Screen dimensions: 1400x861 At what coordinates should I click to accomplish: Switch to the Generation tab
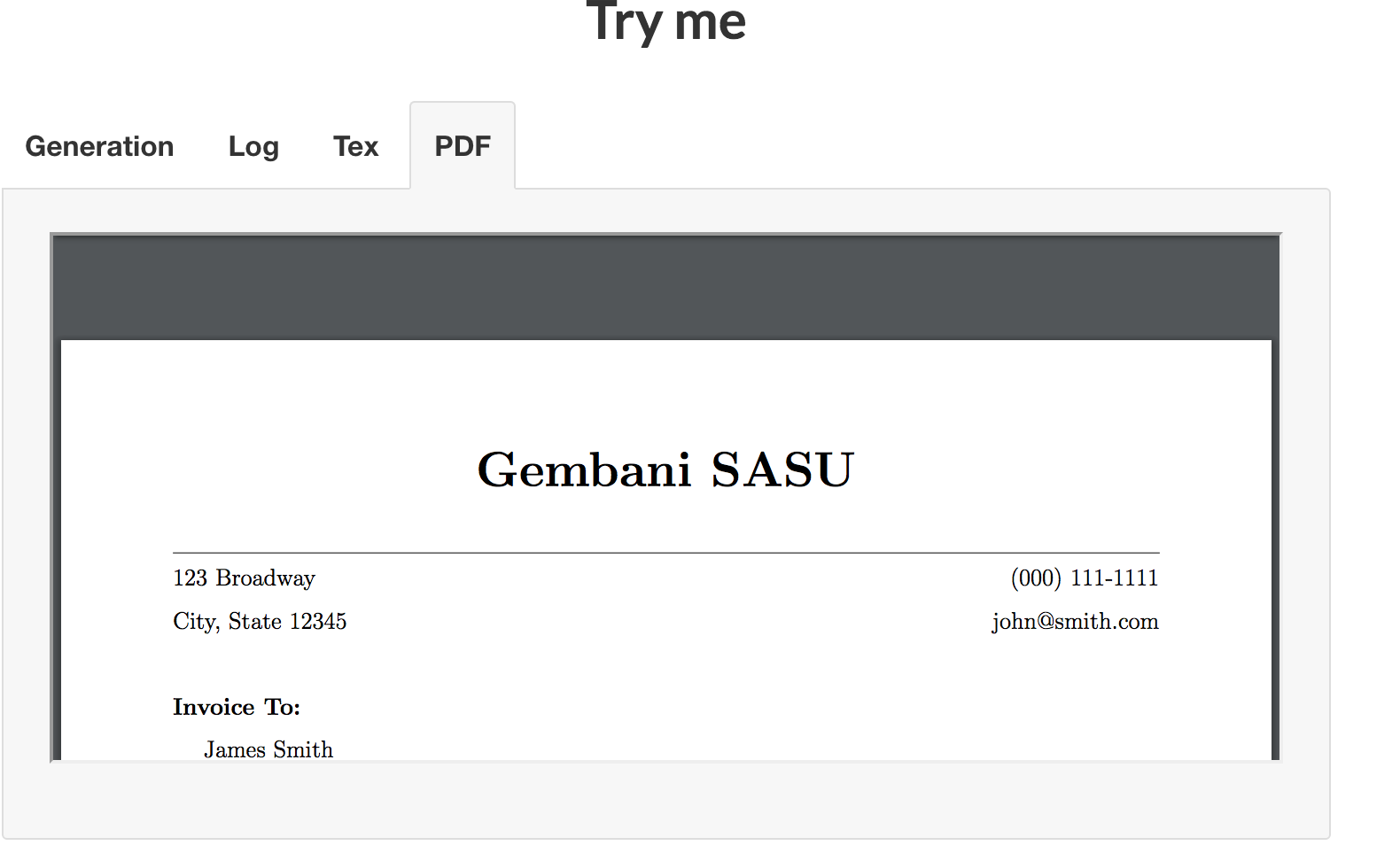coord(99,146)
